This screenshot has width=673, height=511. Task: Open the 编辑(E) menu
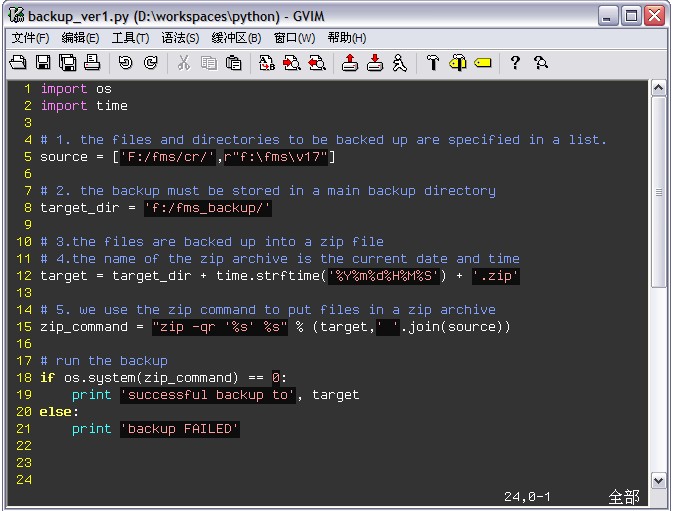[x=80, y=38]
